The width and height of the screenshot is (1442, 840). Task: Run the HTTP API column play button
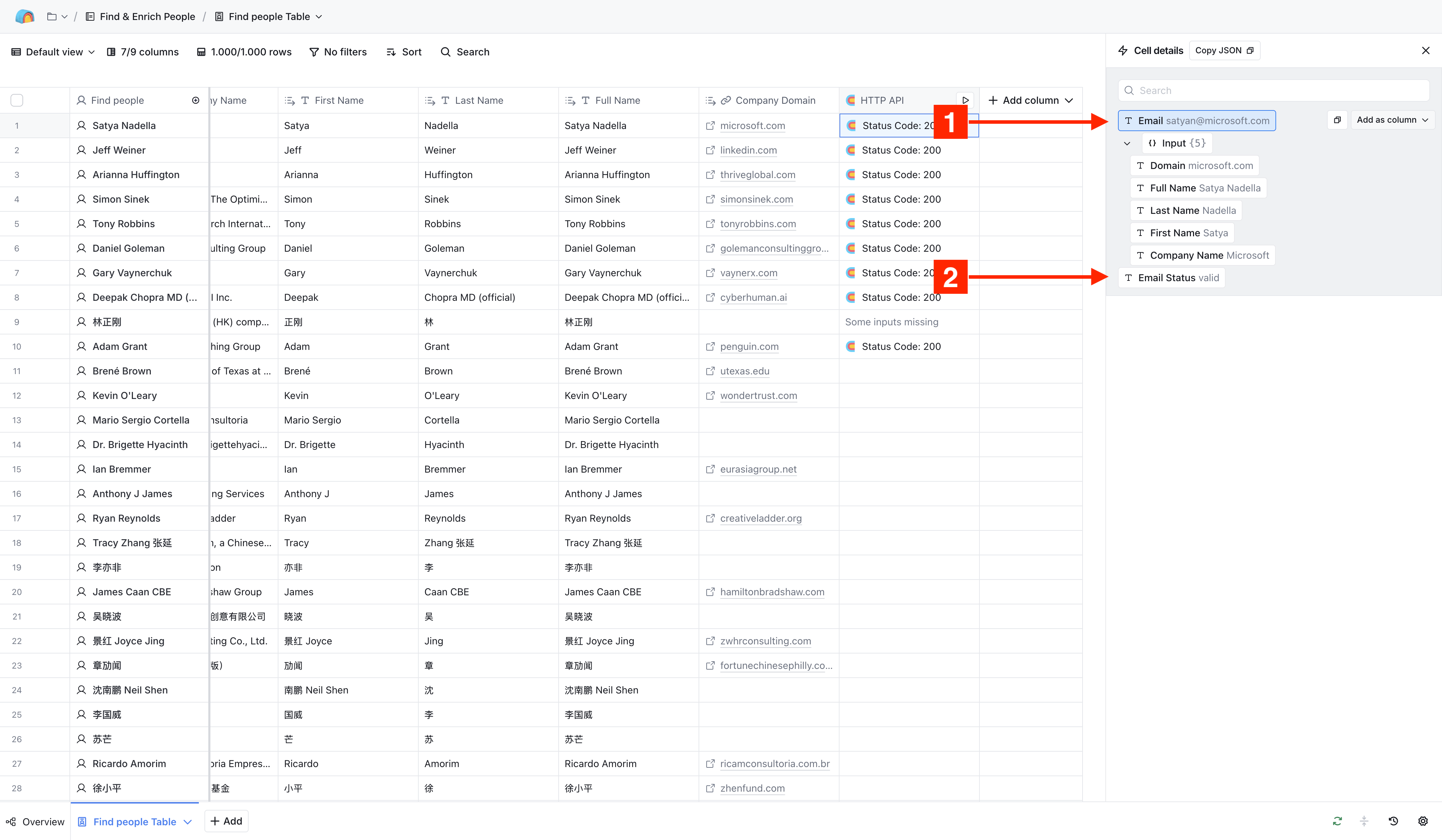(x=965, y=100)
